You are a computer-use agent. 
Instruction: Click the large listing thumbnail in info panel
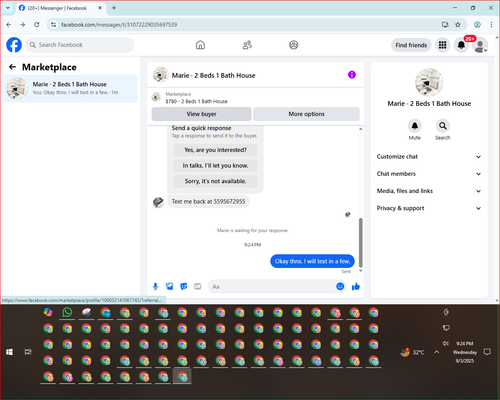429,82
